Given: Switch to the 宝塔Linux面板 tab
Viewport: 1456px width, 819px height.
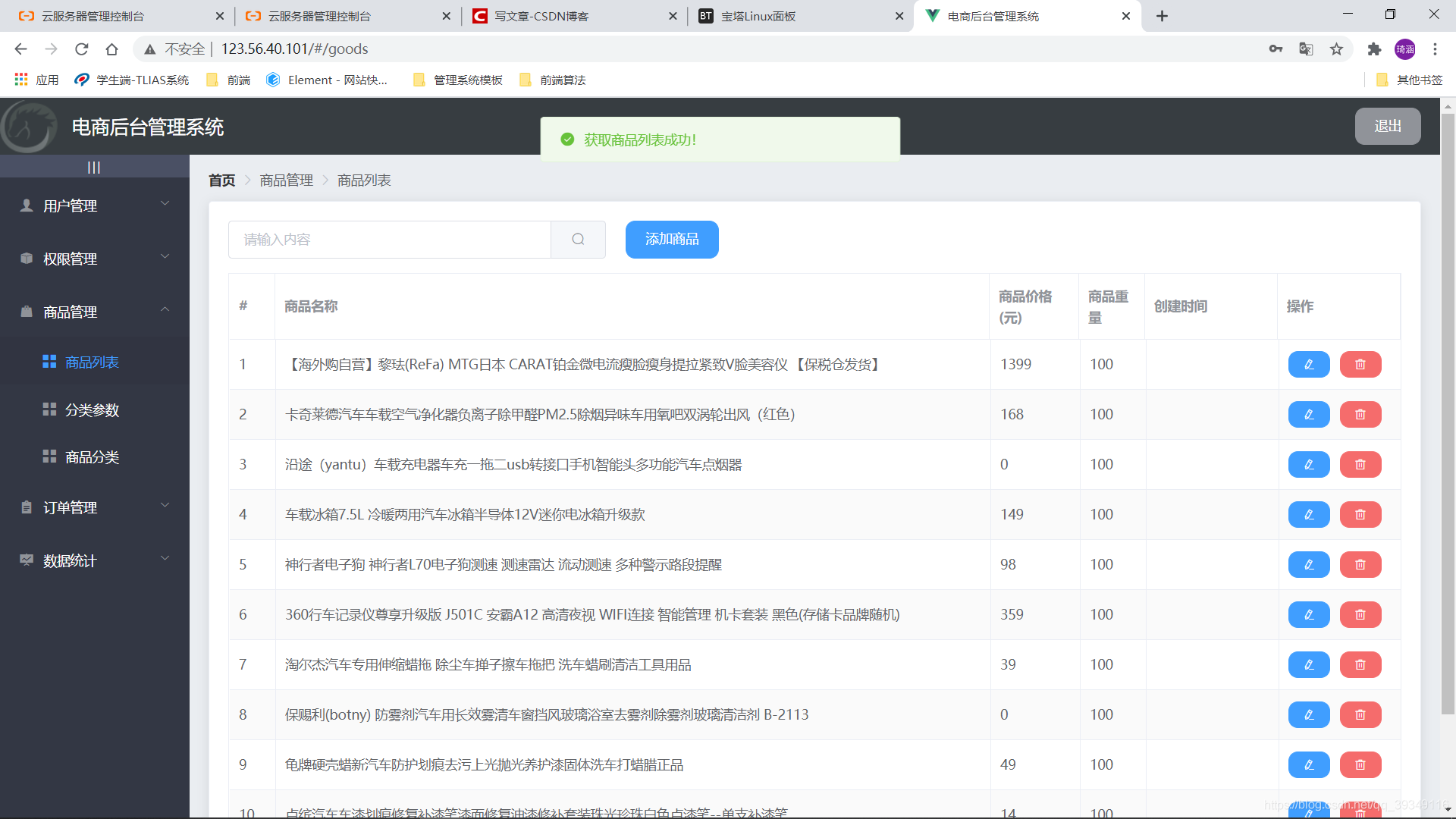Looking at the screenshot, I should (800, 16).
